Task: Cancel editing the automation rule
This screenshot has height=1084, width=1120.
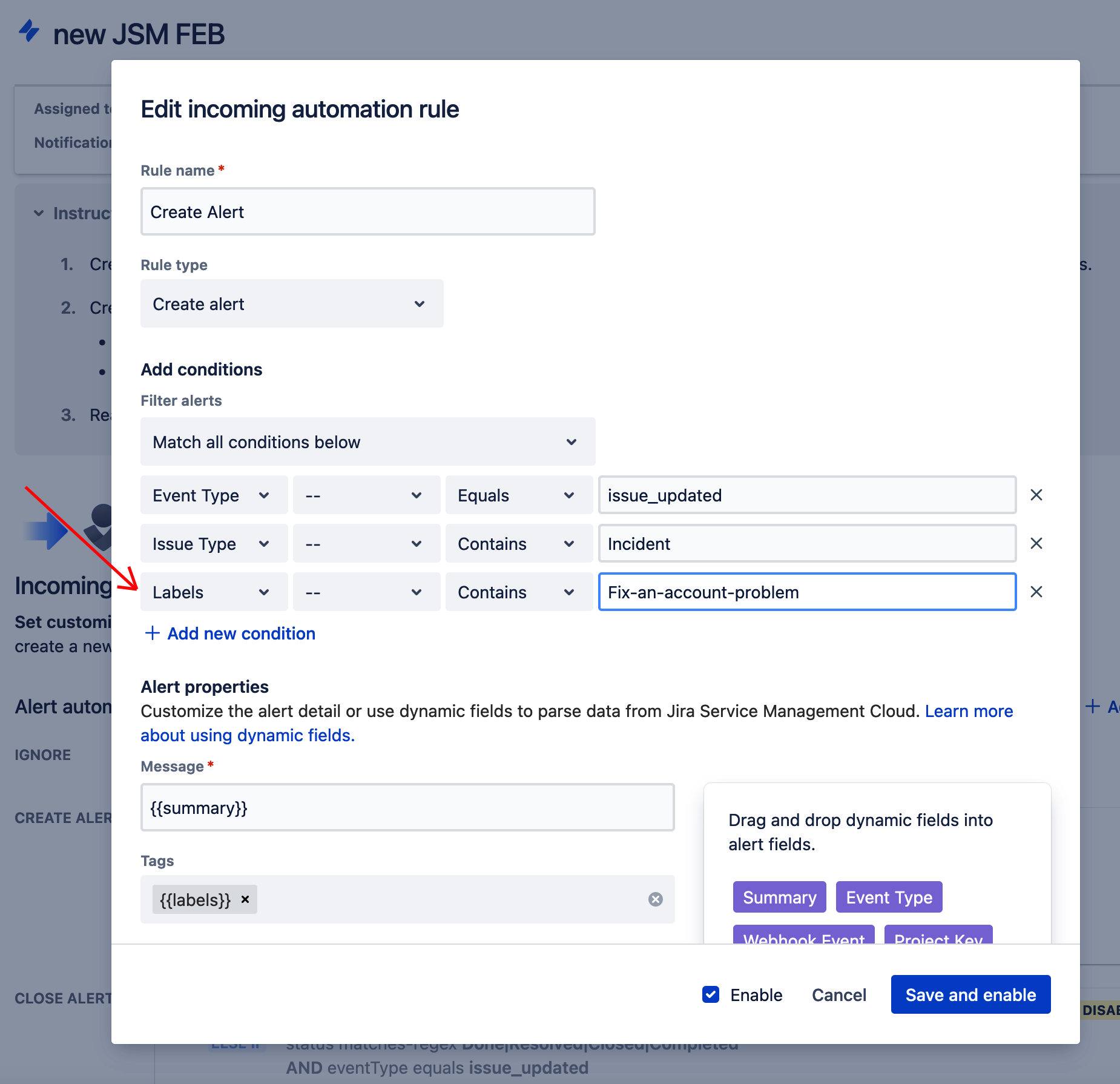Action: pos(838,995)
